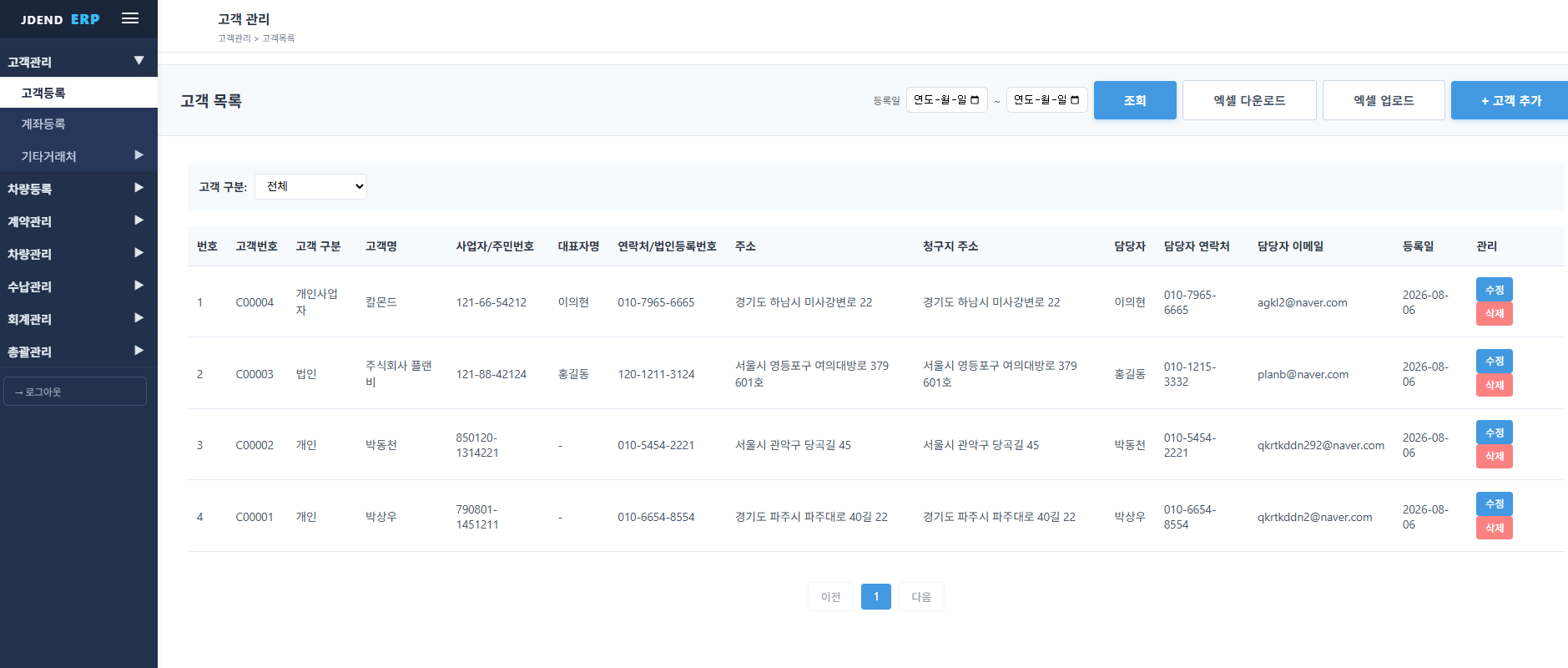Viewport: 1568px width, 668px height.
Task: Click customer name 칼몬드
Action: click(381, 302)
